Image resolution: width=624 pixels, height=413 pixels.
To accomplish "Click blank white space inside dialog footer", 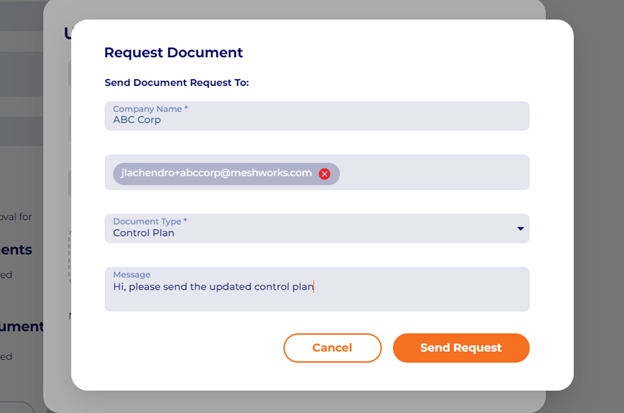I will click(x=180, y=348).
